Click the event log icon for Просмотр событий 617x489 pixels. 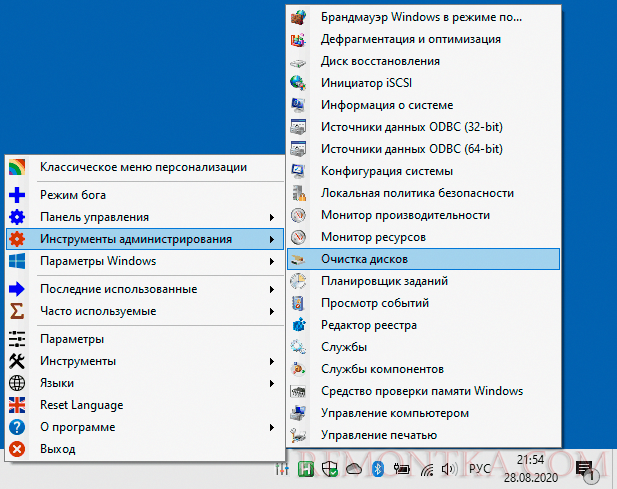(298, 303)
